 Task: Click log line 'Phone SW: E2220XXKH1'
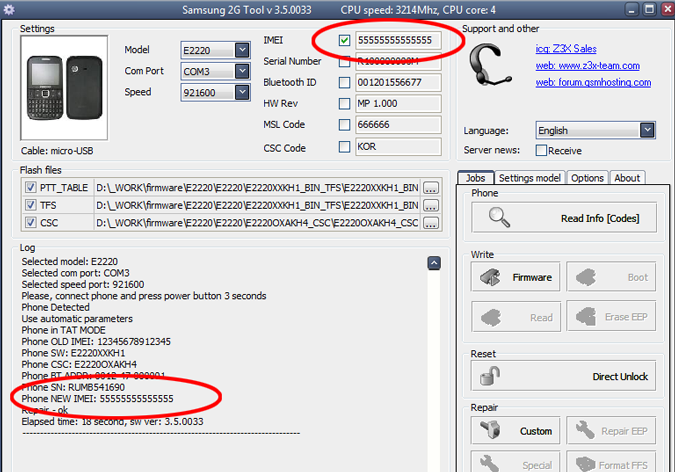point(73,353)
